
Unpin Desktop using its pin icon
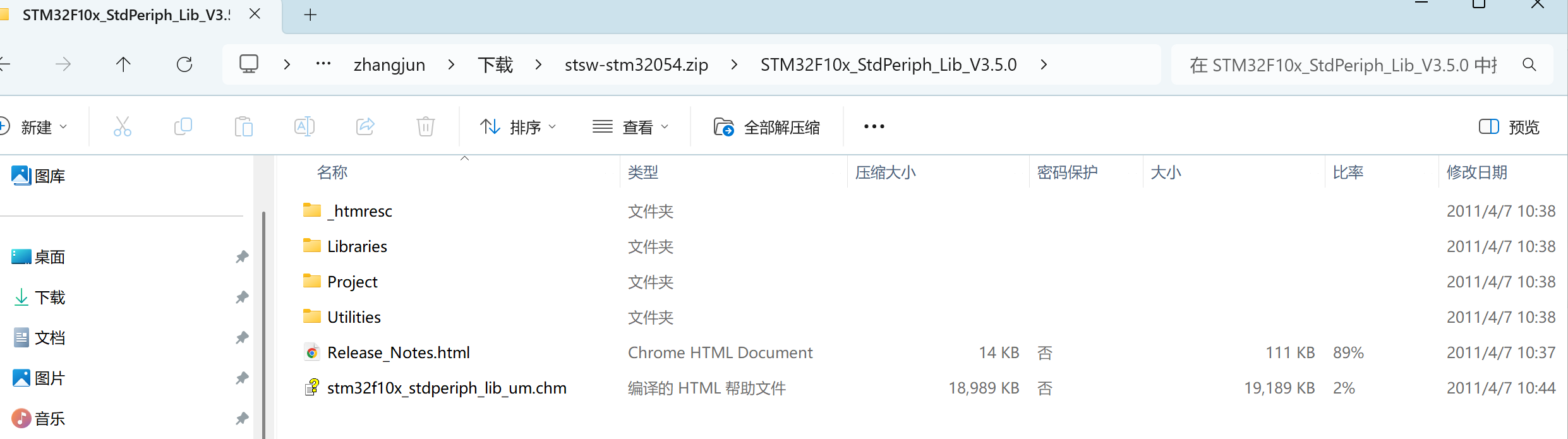coord(242,257)
